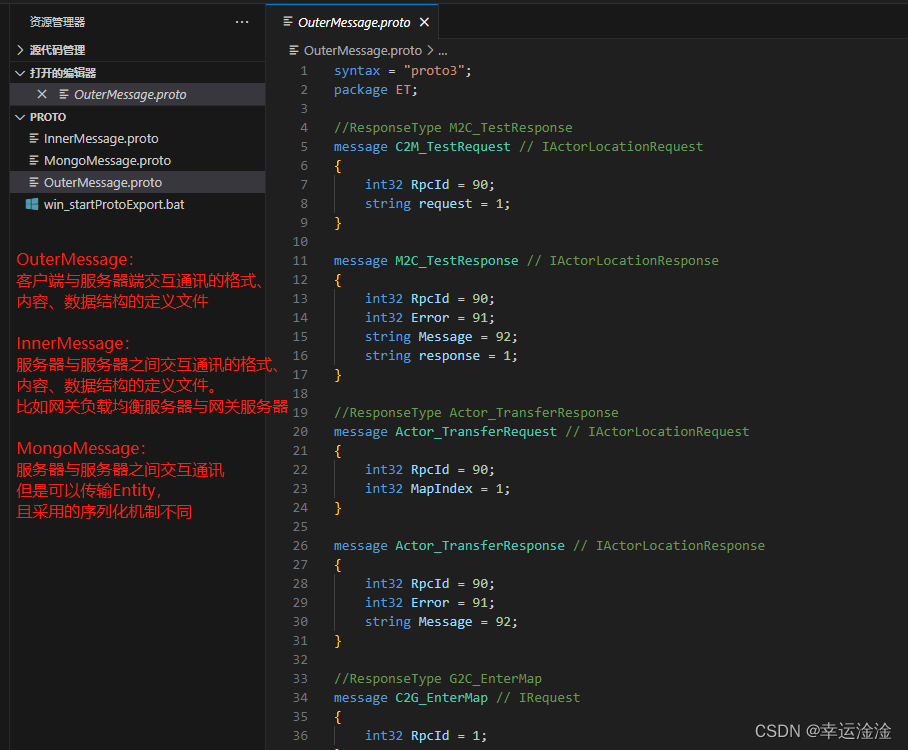This screenshot has height=750, width=908.
Task: Click line number 5 in the gutter
Action: (304, 147)
